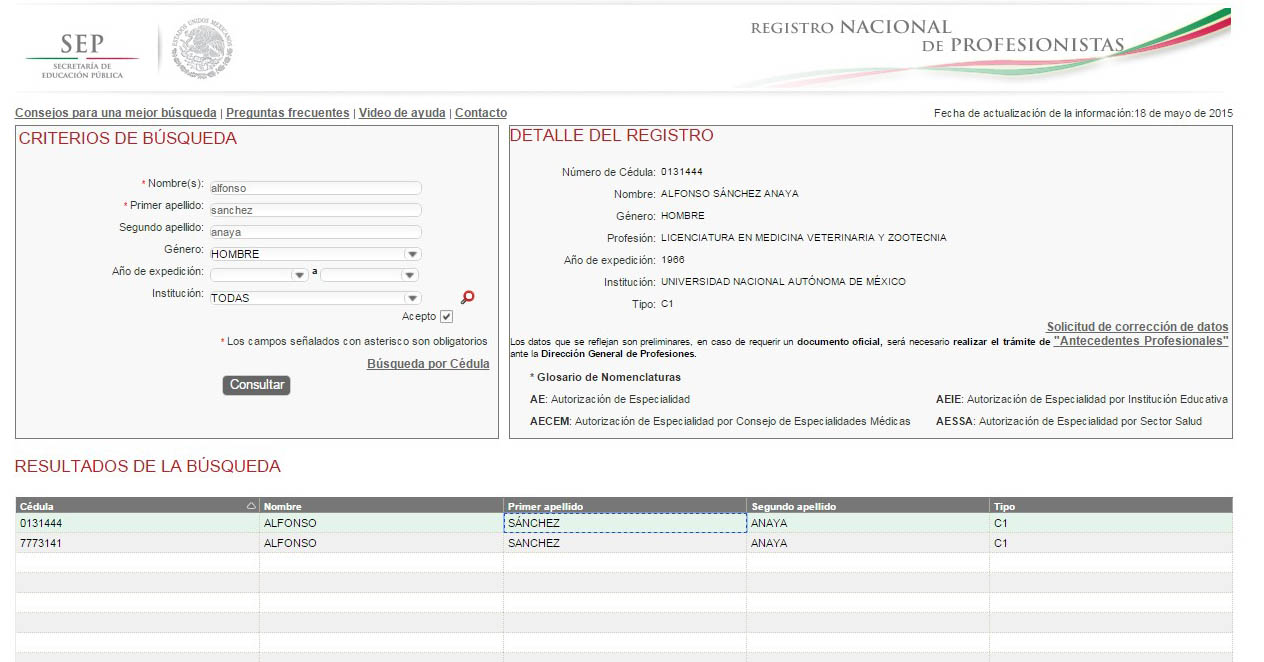
Task: Open the Antecedentes Profesionales link
Action: pos(1140,341)
